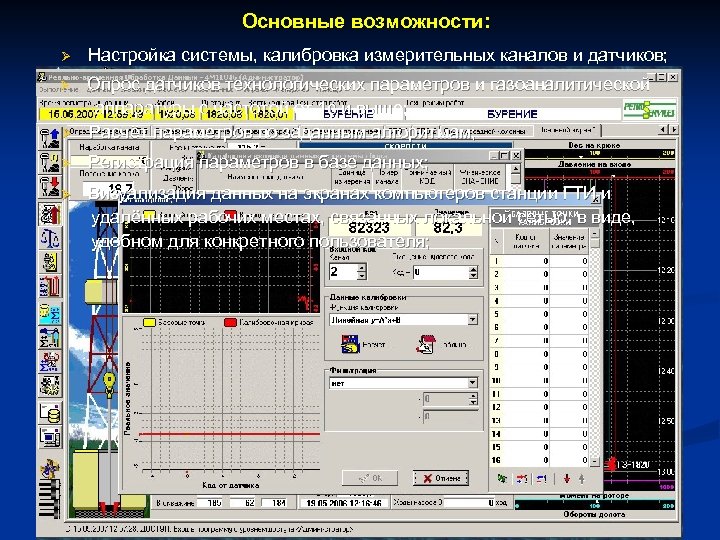Click the value readout 82,3
Image resolution: width=720 pixels, height=540 pixels.
tap(448, 228)
